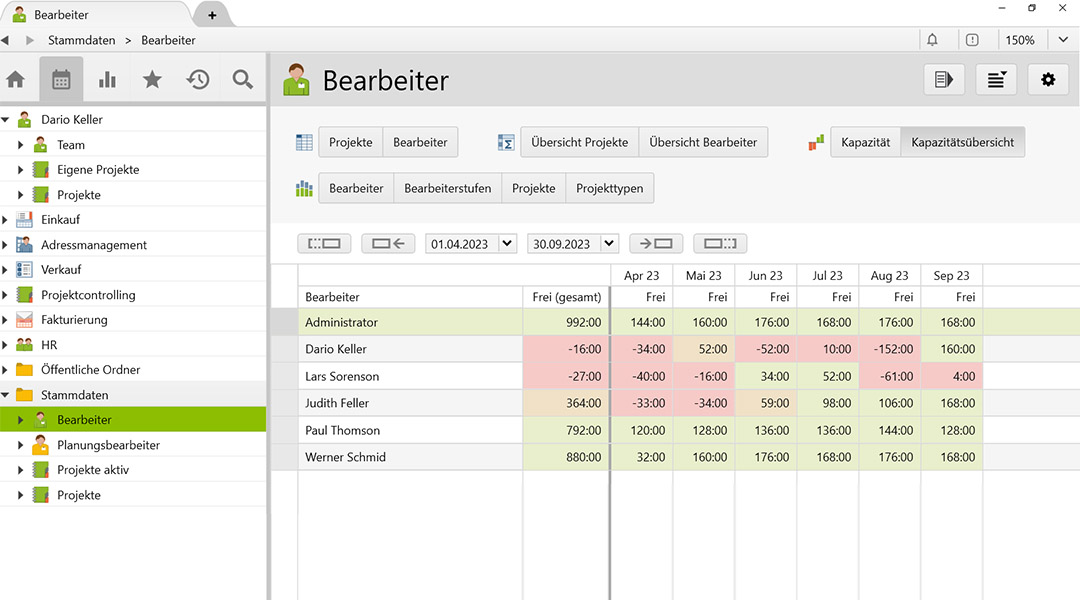Click the search magnifier icon
The image size is (1080, 600).
point(243,80)
